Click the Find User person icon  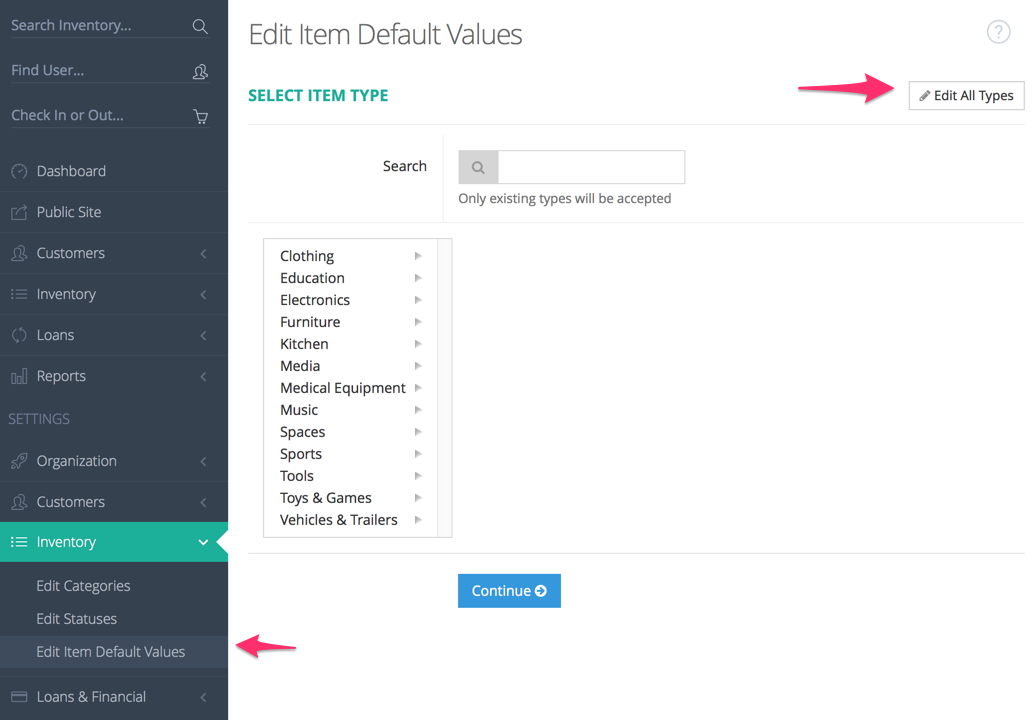[200, 72]
